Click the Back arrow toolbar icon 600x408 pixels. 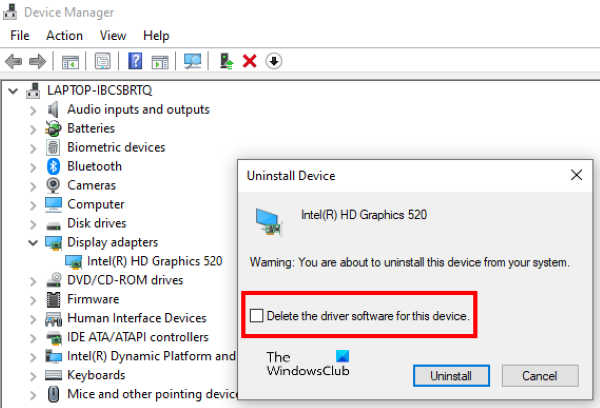click(x=15, y=61)
